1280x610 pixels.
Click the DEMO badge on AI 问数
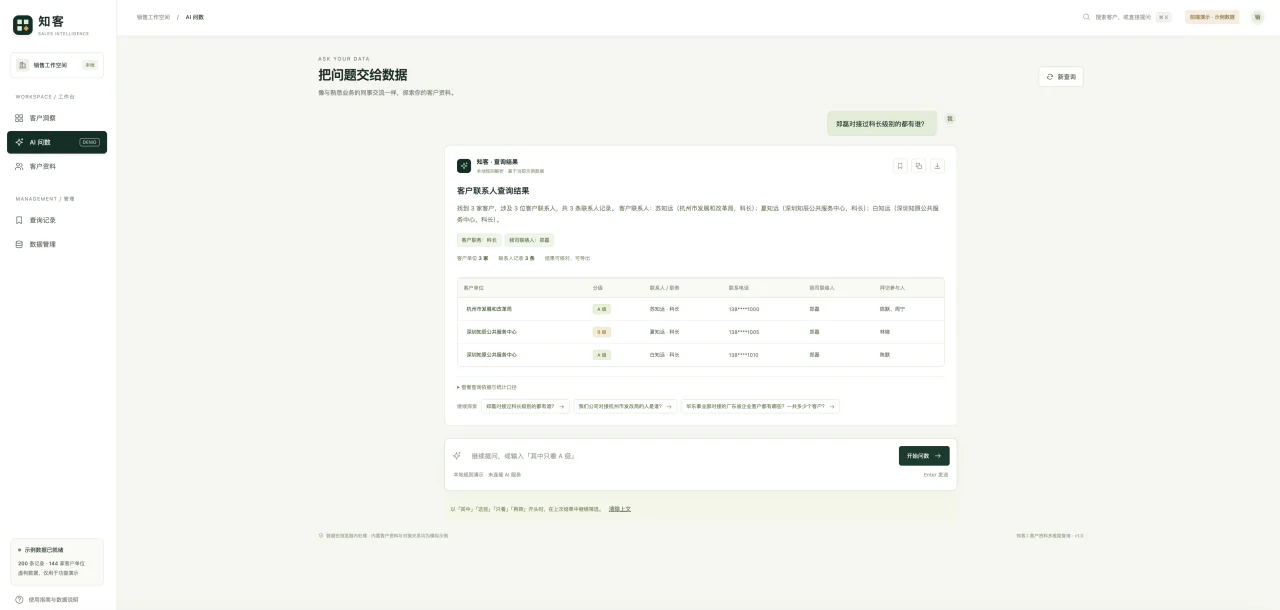90,142
